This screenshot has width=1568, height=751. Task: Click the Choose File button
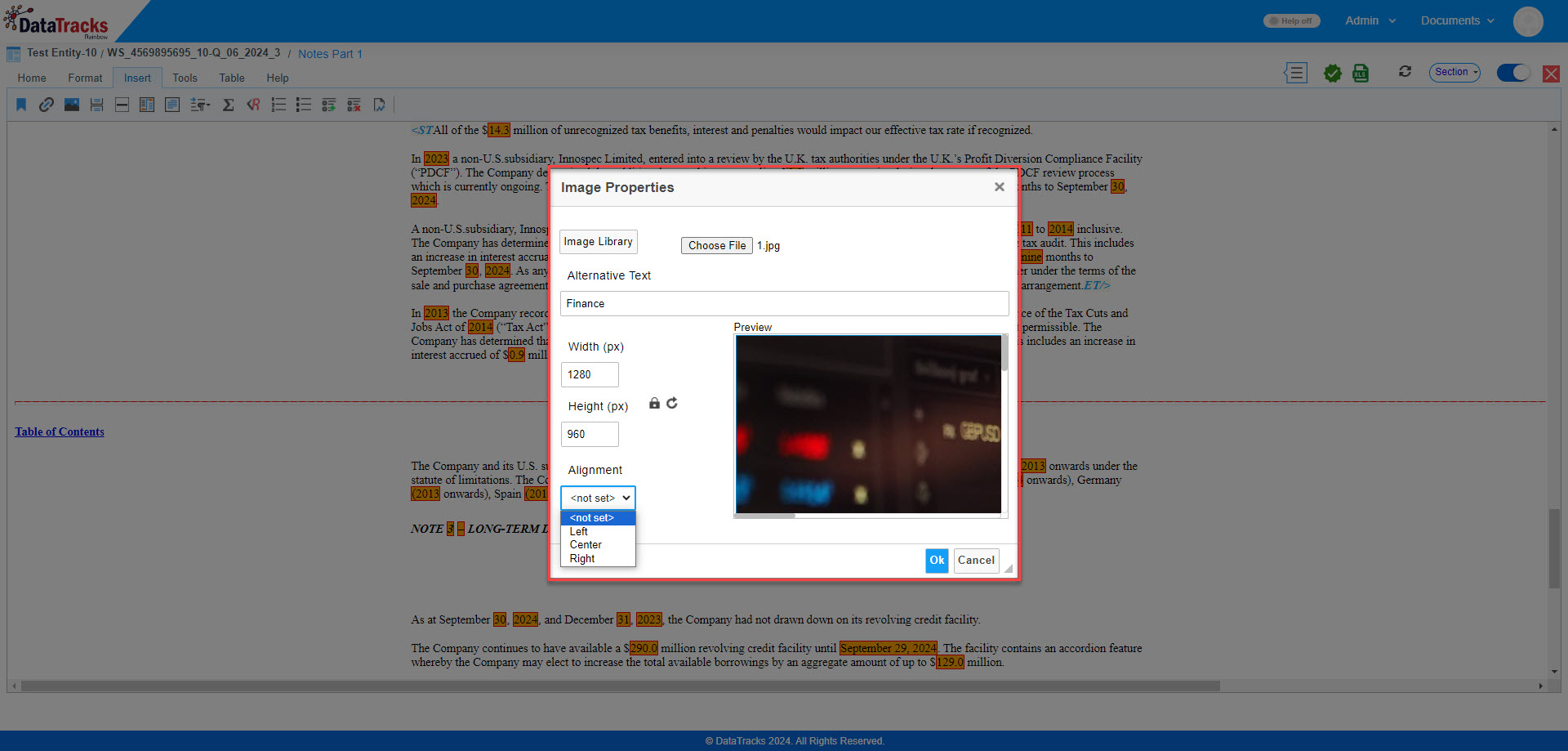[x=717, y=245]
